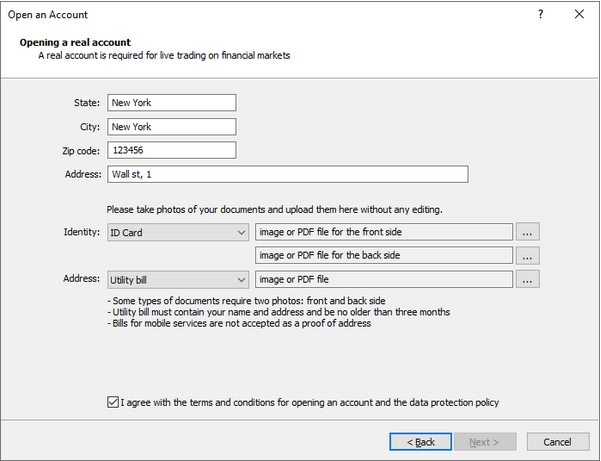
Task: Expand the Address proof type dropdown
Action: [x=177, y=280]
